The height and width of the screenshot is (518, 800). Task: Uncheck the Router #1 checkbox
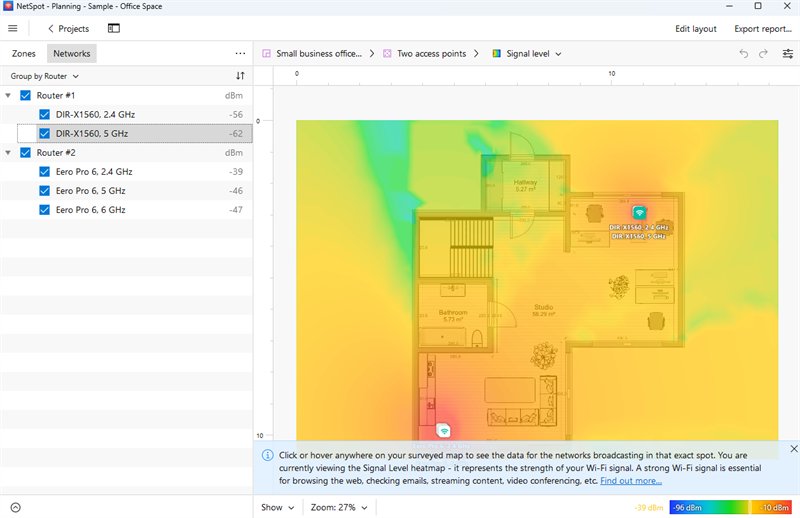point(26,96)
